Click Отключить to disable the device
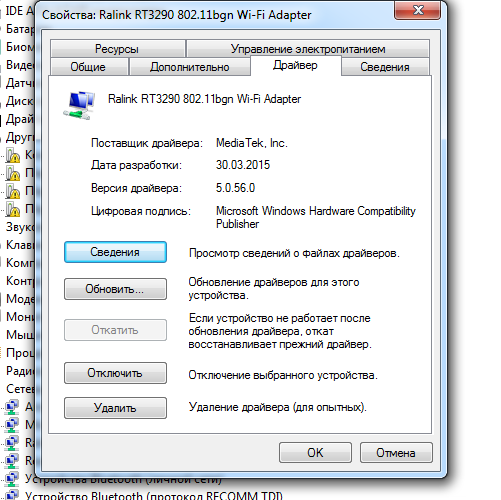Screen dimensions: 501x500 click(x=115, y=373)
